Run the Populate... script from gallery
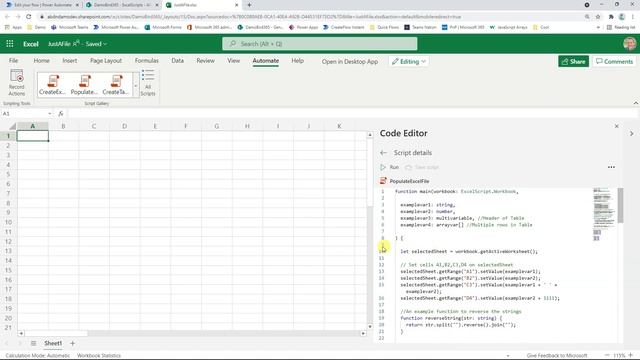Viewport: 640px width, 360px height. pos(84,85)
